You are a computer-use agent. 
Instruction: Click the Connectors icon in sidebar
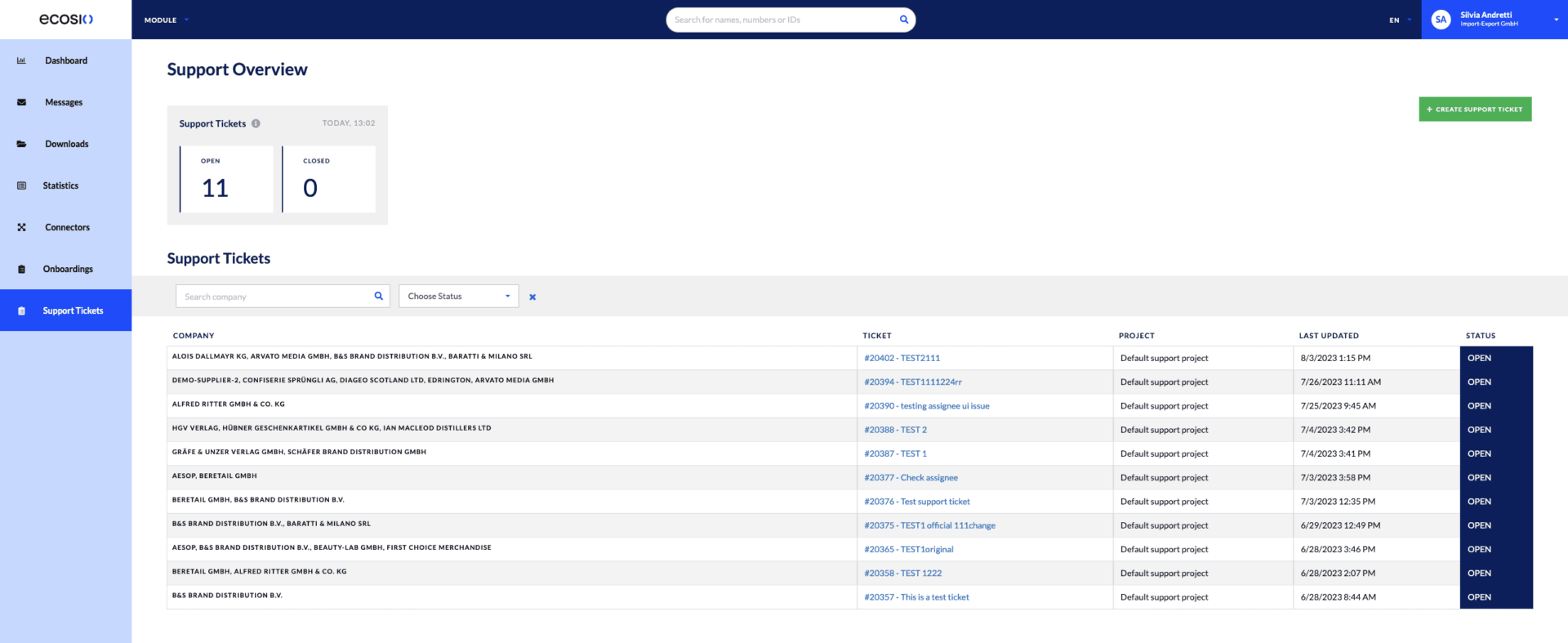[x=21, y=227]
